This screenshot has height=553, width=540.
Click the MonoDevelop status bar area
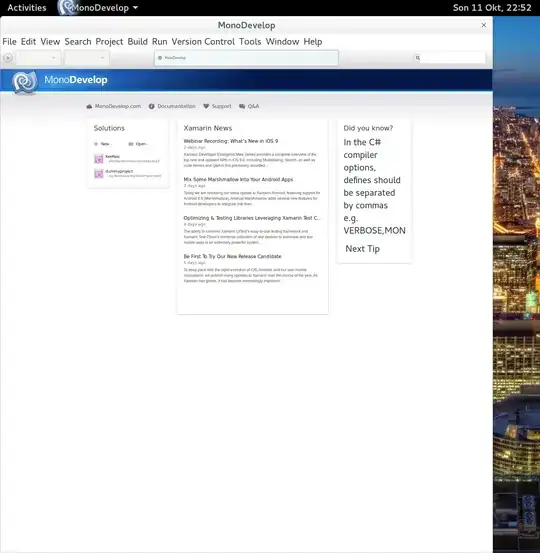246,58
